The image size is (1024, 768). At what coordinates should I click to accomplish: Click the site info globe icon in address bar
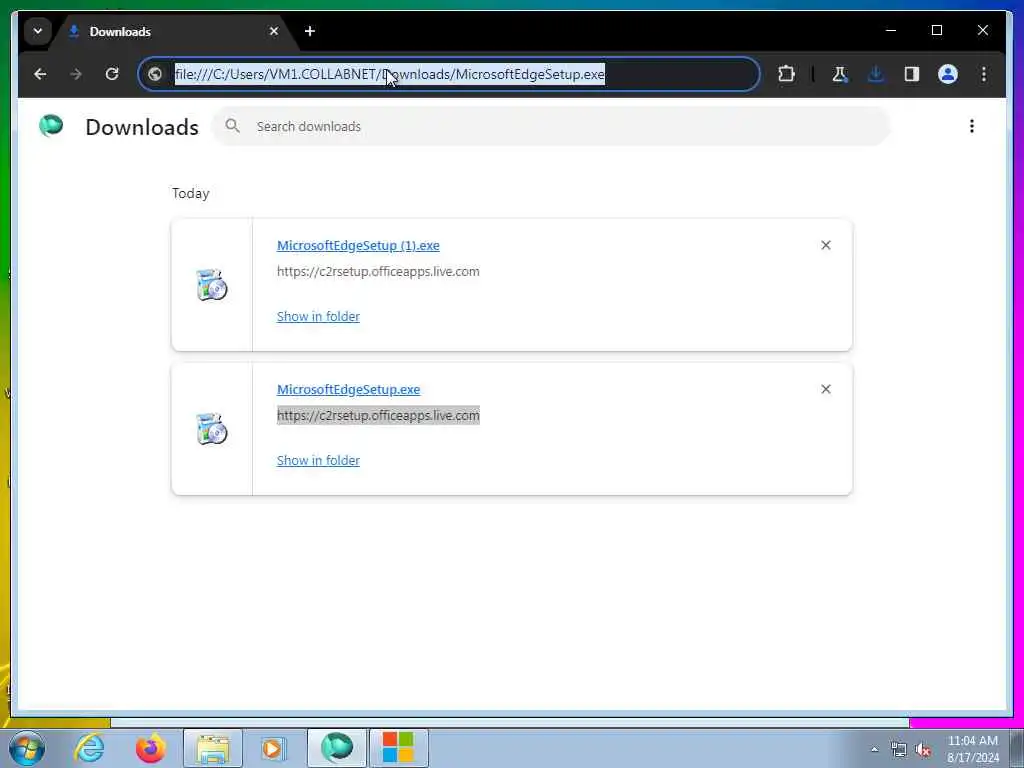(155, 74)
